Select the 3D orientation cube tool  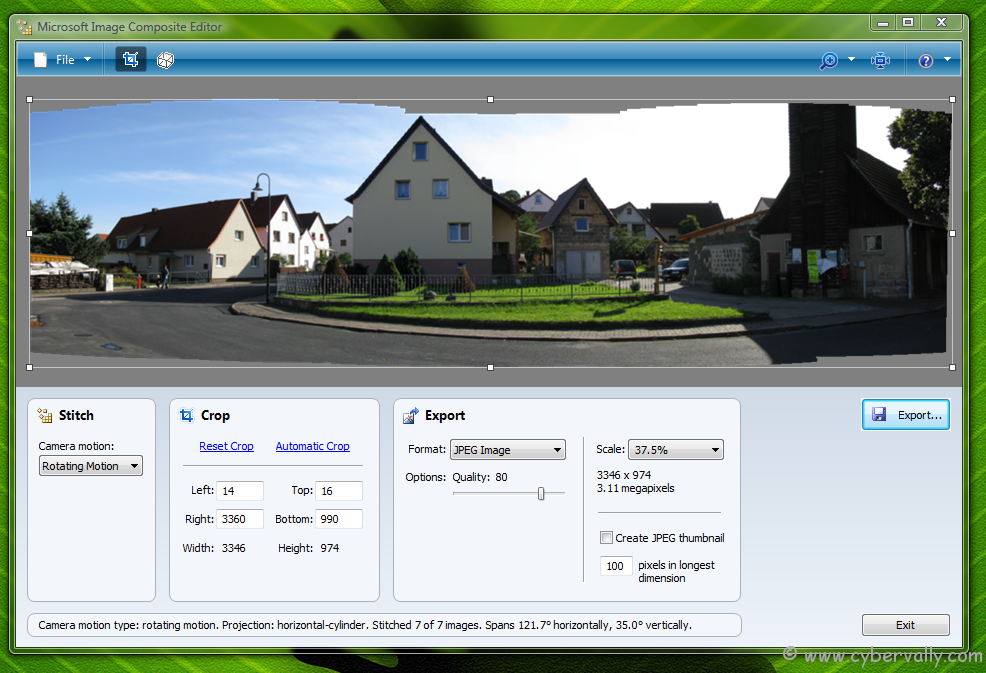[x=165, y=60]
